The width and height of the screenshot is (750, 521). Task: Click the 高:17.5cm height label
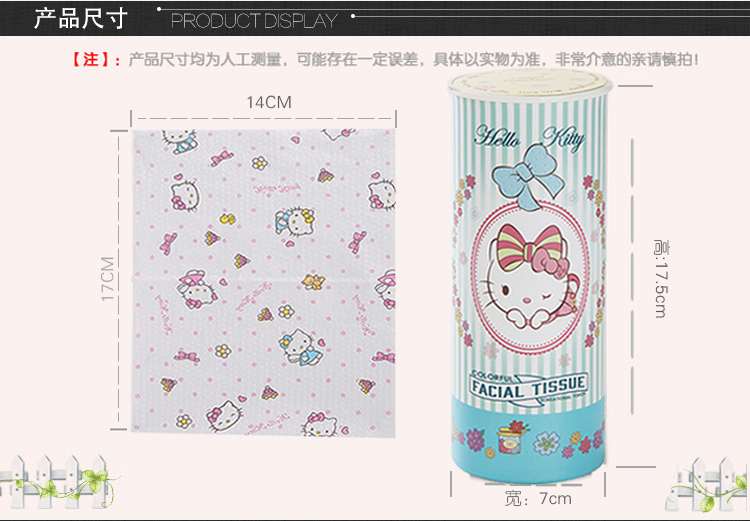[658, 278]
